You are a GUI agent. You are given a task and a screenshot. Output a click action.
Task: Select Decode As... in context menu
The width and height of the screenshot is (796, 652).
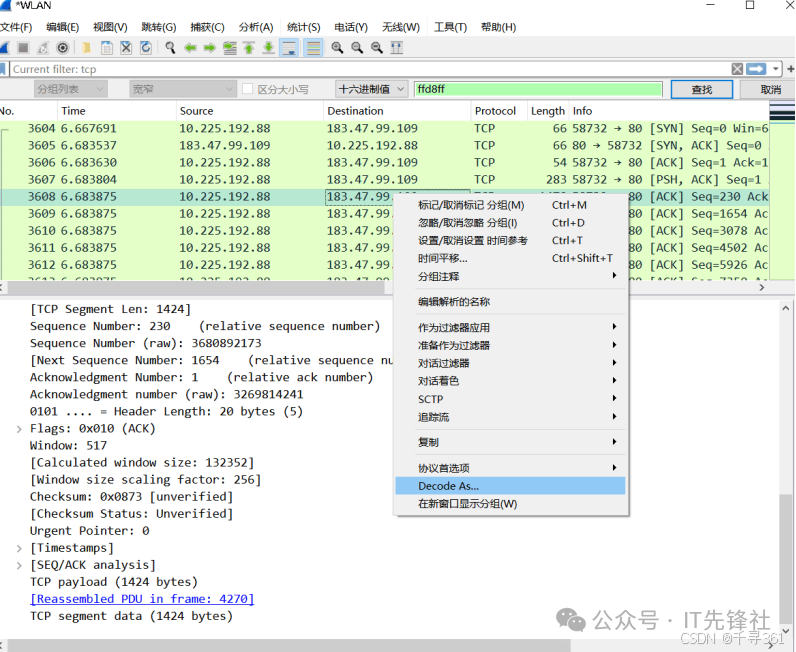click(448, 486)
